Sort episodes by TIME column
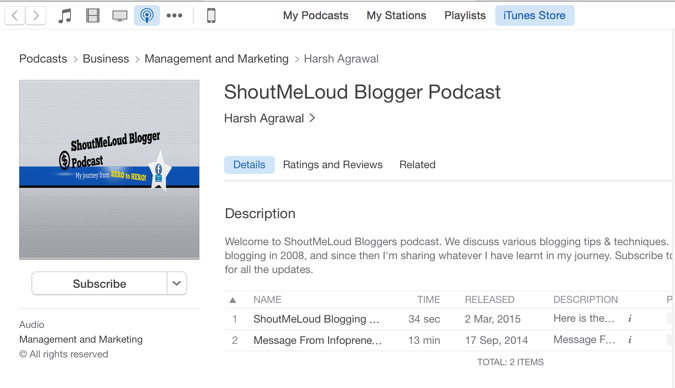675x388 pixels. pyautogui.click(x=428, y=300)
